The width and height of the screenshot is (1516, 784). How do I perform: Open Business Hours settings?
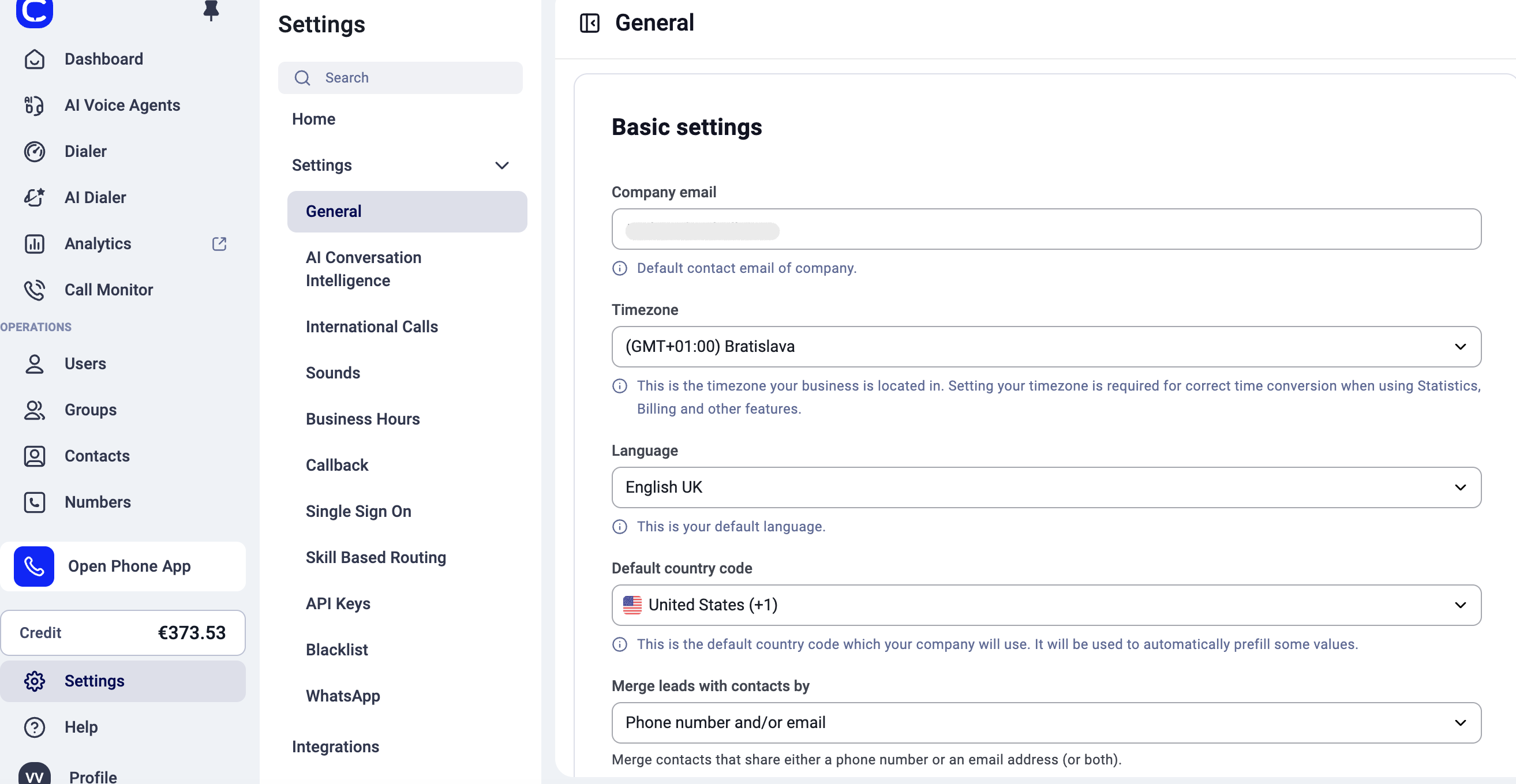(x=407, y=419)
